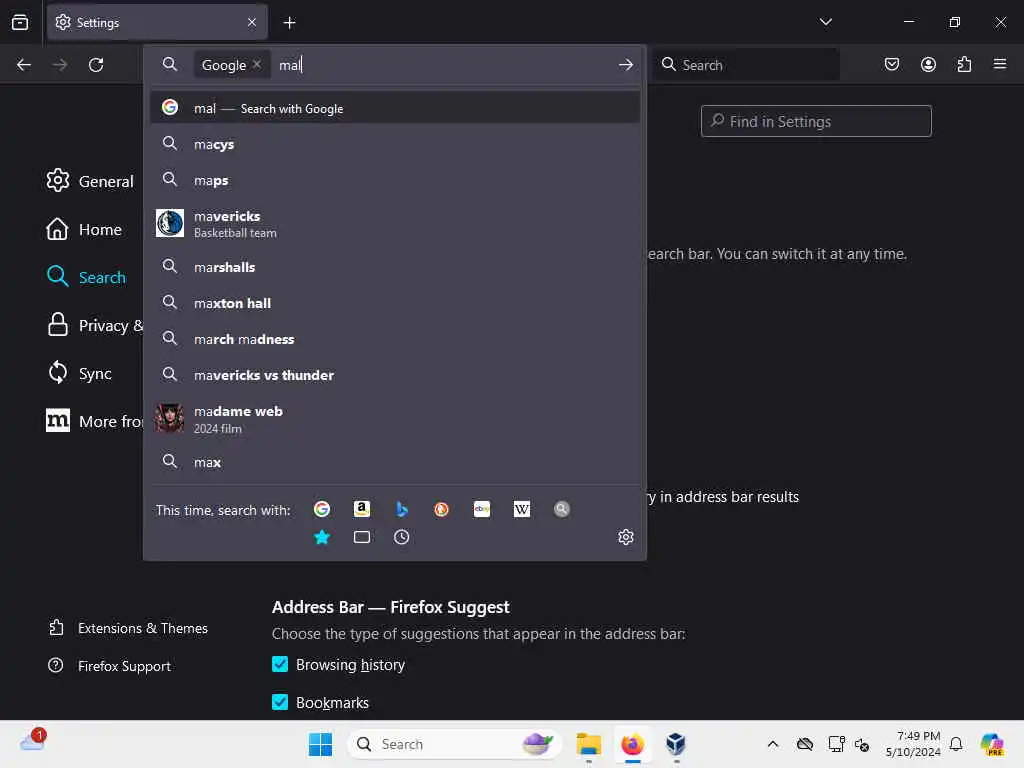The height and width of the screenshot is (768, 1024).
Task: Select the marshalls suggestion
Action: coord(395,267)
